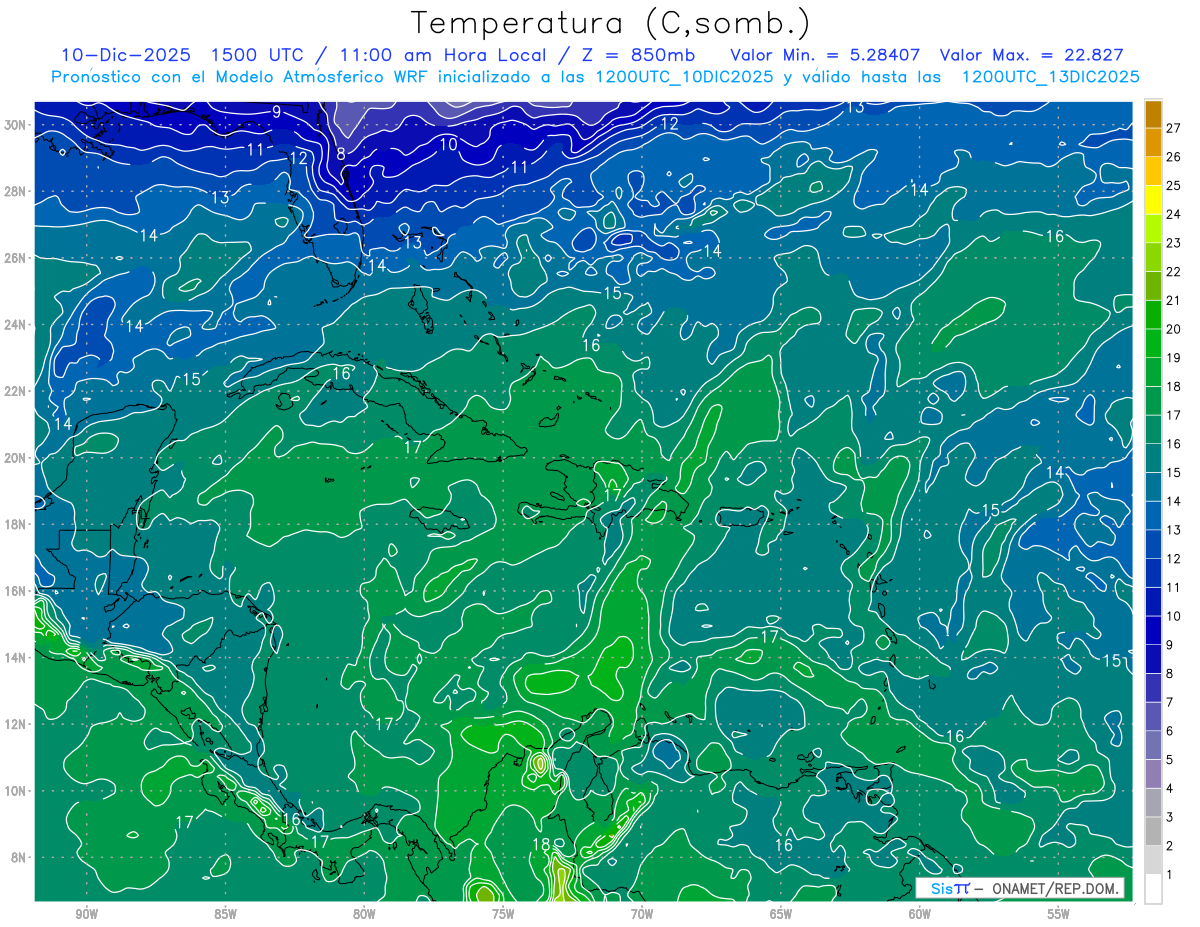Click legend value 27 on the color scale
Image resolution: width=1200 pixels, height=927 pixels.
tap(1173, 126)
